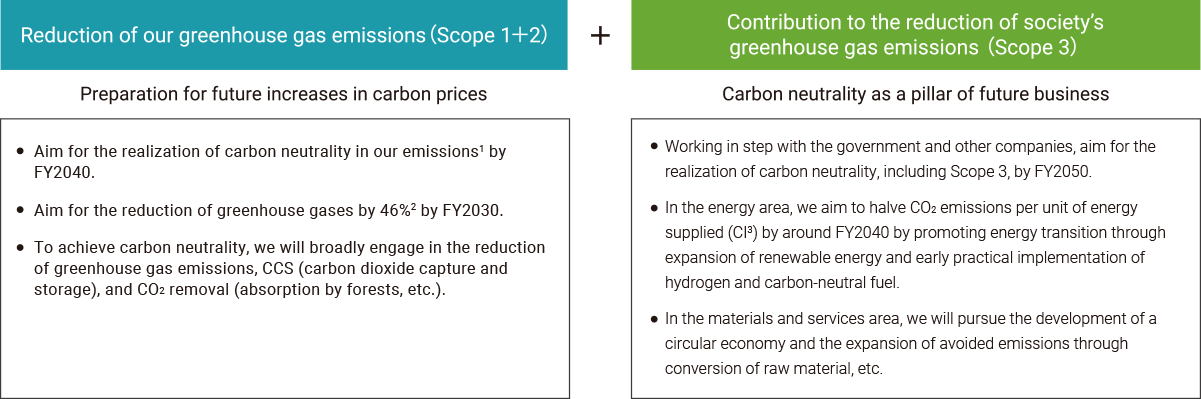Click the bullet before 'Working in step with'
Viewport: 1201px width, 399px height.
coord(654,146)
